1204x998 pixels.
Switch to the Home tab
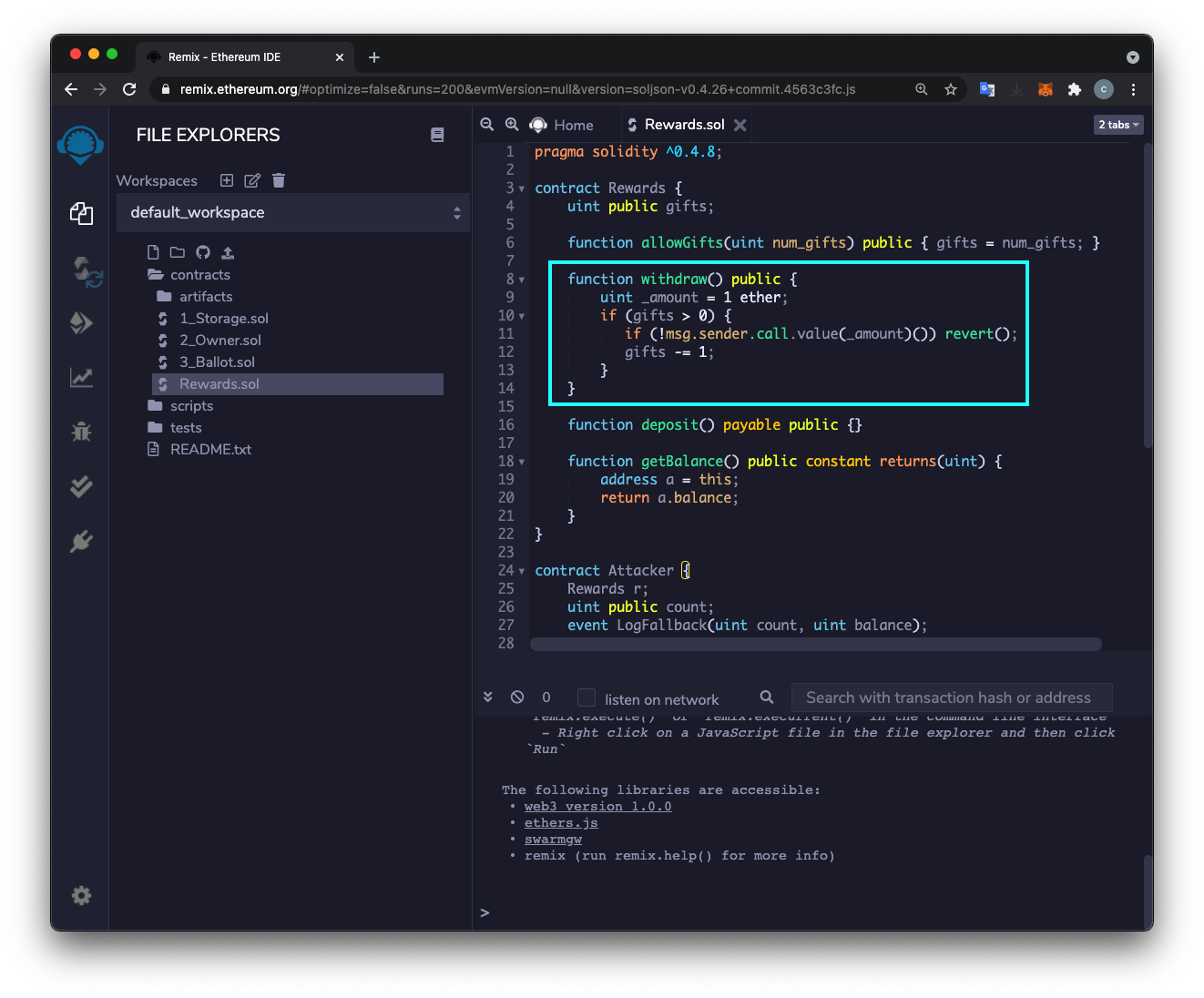[x=572, y=125]
